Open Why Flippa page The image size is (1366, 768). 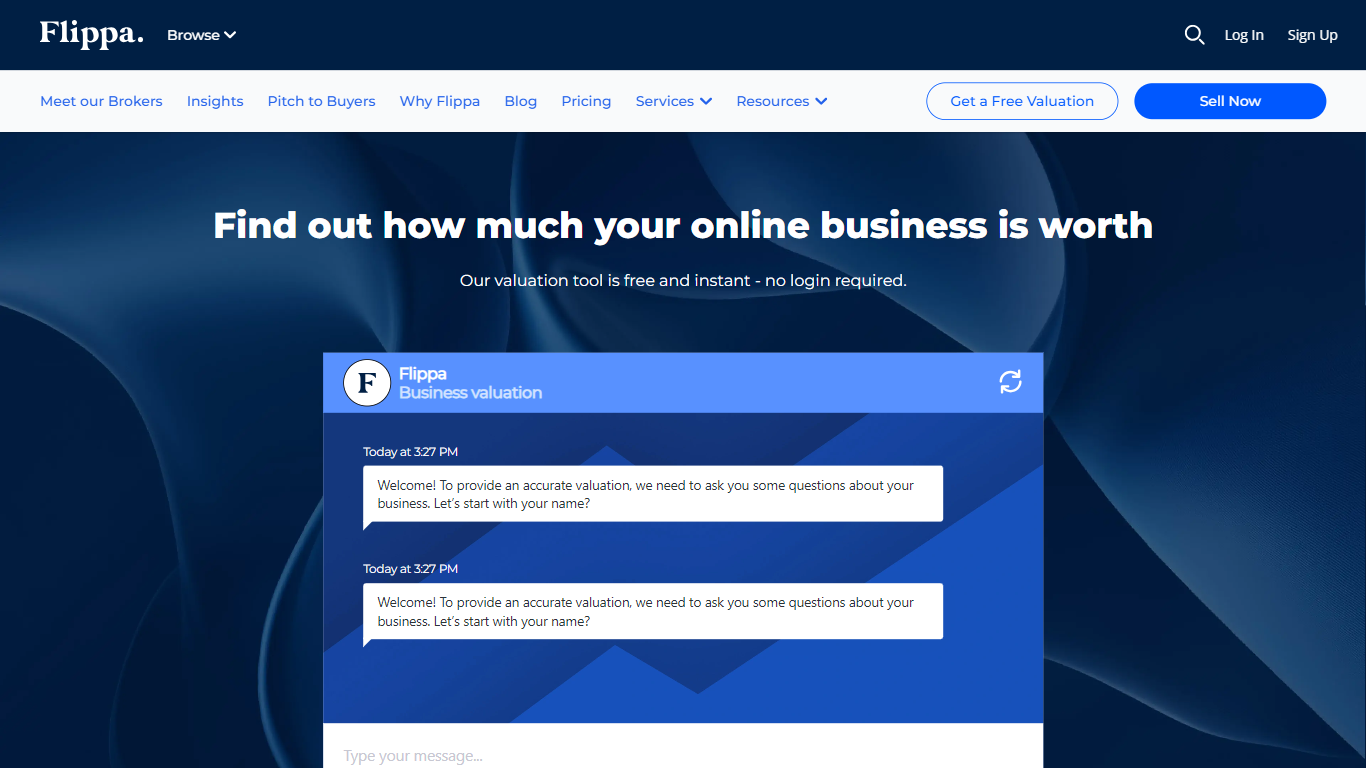click(440, 101)
